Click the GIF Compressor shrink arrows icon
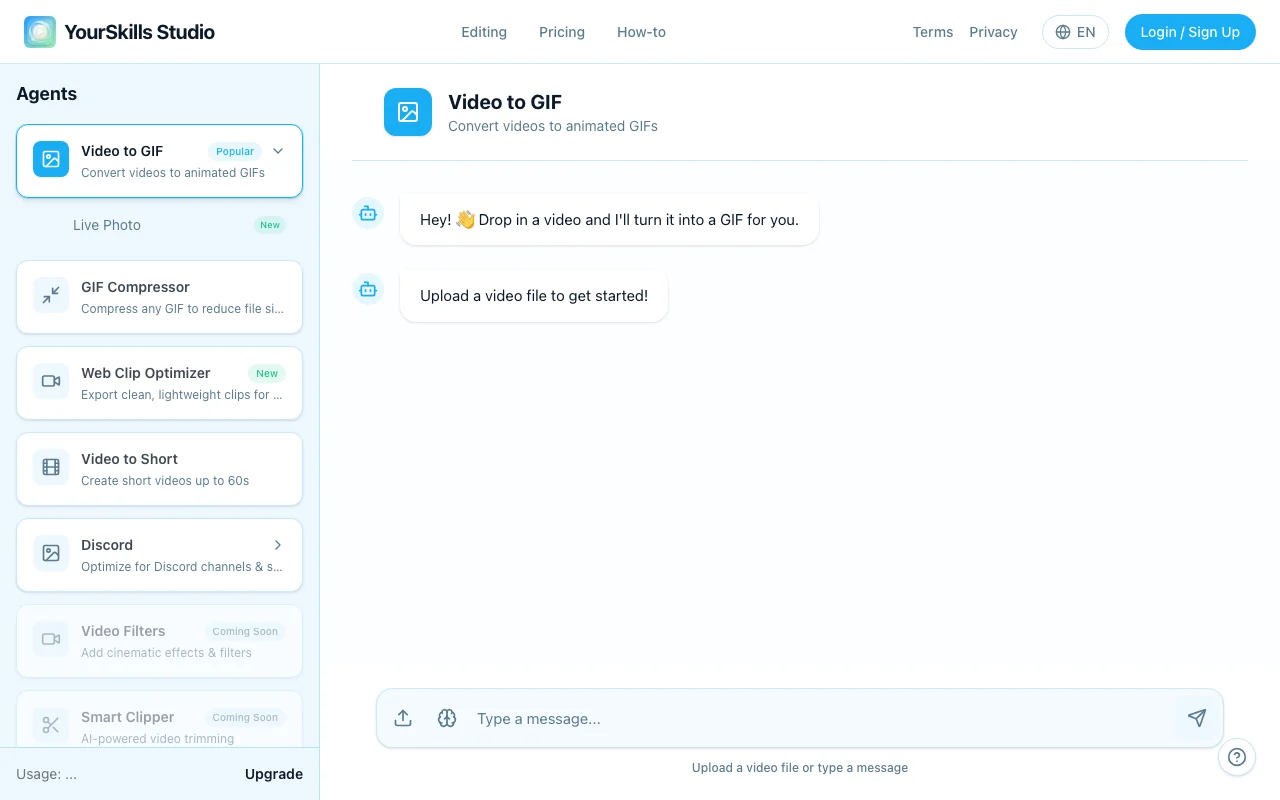The width and height of the screenshot is (1280, 800). (x=51, y=295)
